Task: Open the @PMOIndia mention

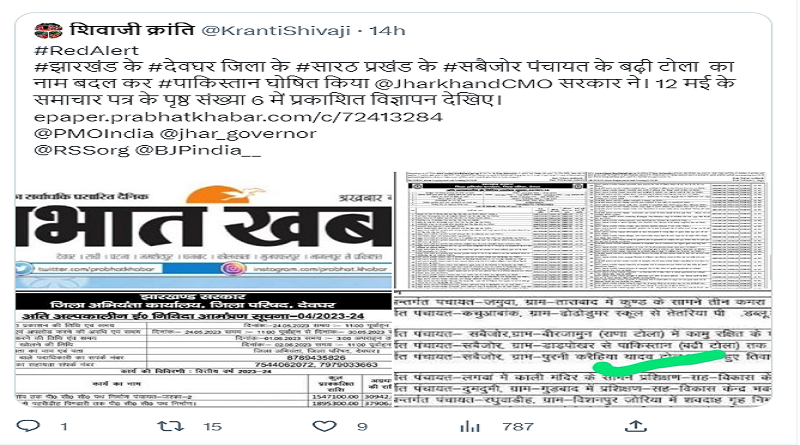Action: (x=94, y=134)
